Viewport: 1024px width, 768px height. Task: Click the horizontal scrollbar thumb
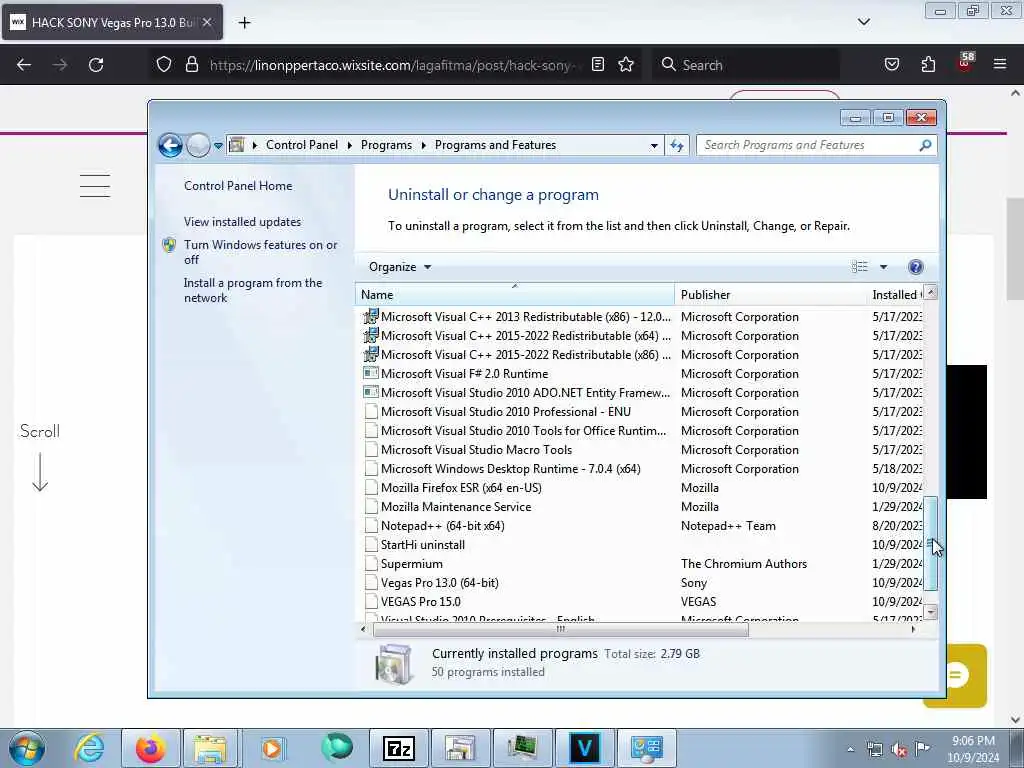560,629
